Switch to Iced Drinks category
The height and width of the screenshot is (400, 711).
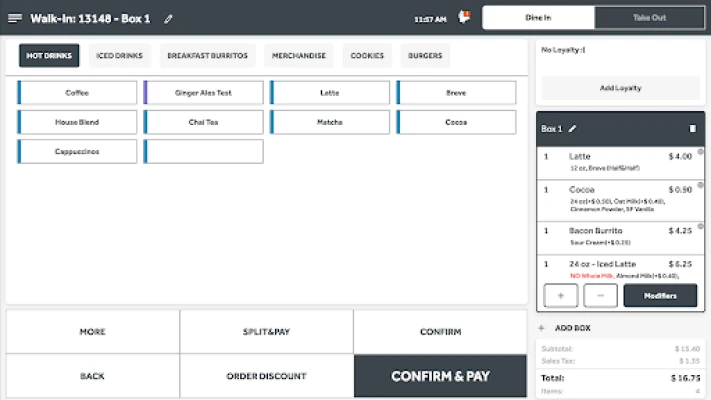[x=120, y=56]
